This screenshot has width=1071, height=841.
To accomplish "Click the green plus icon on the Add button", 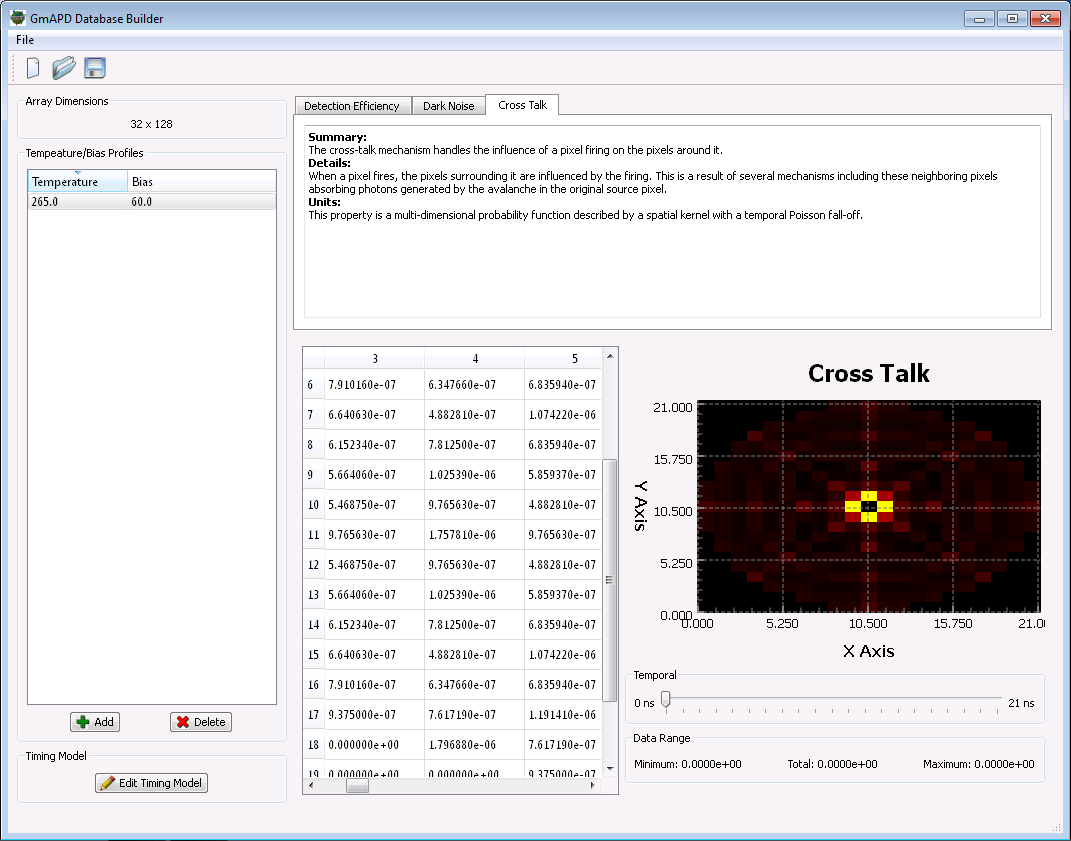I will click(x=81, y=721).
